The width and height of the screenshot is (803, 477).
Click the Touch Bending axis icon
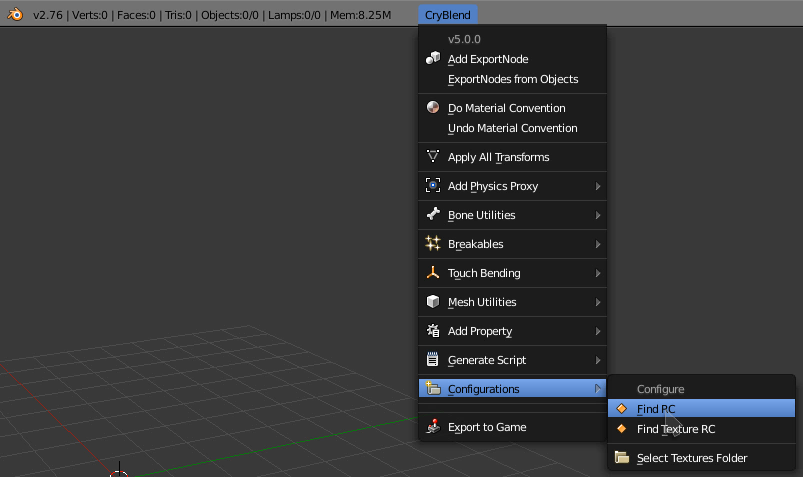(433, 273)
